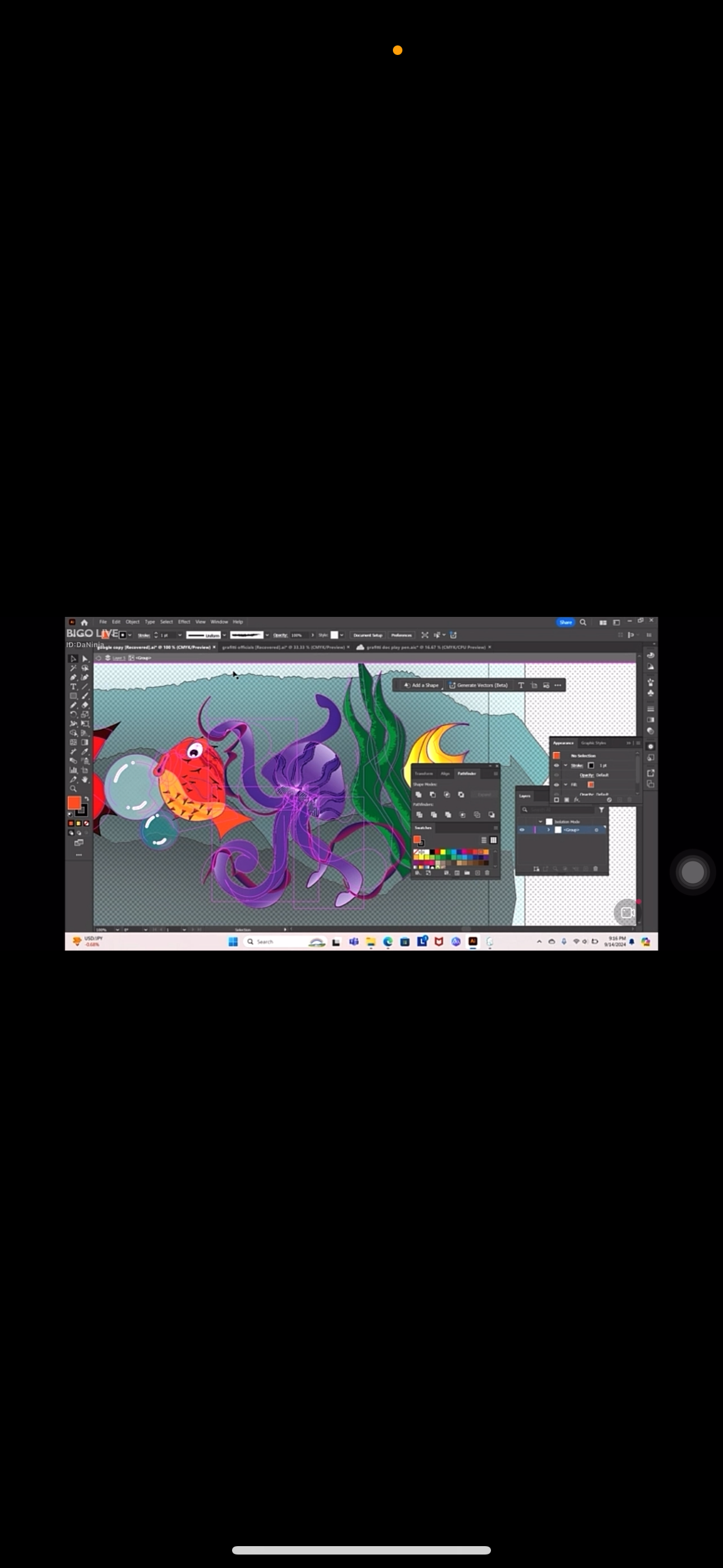Click the Minus Front shape mode icon

[433, 795]
